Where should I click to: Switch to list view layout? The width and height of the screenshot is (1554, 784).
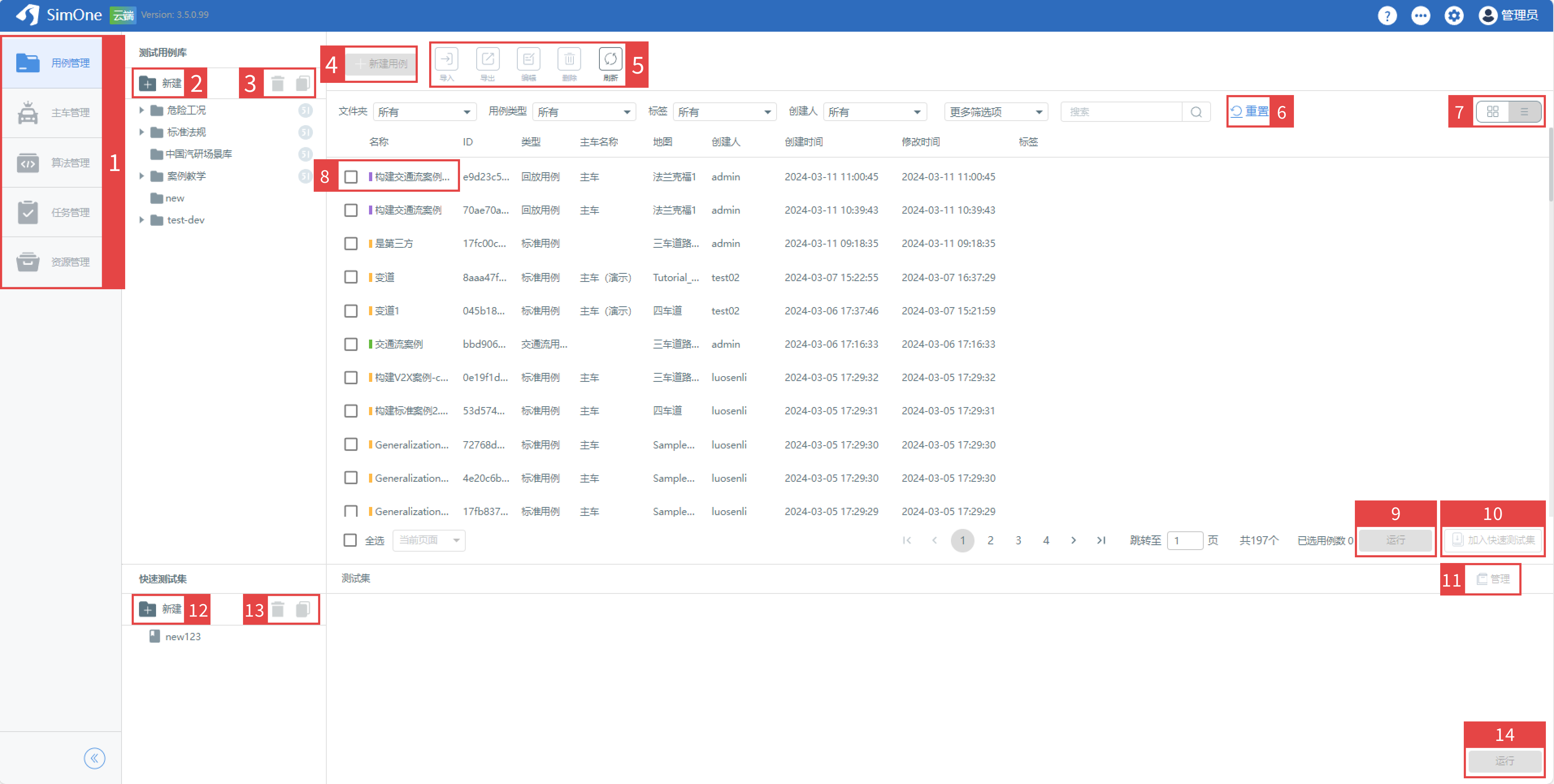(1524, 112)
